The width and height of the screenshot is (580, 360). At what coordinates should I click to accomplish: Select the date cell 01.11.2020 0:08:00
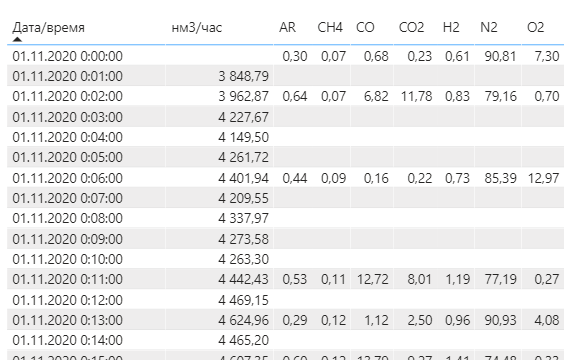point(67,218)
